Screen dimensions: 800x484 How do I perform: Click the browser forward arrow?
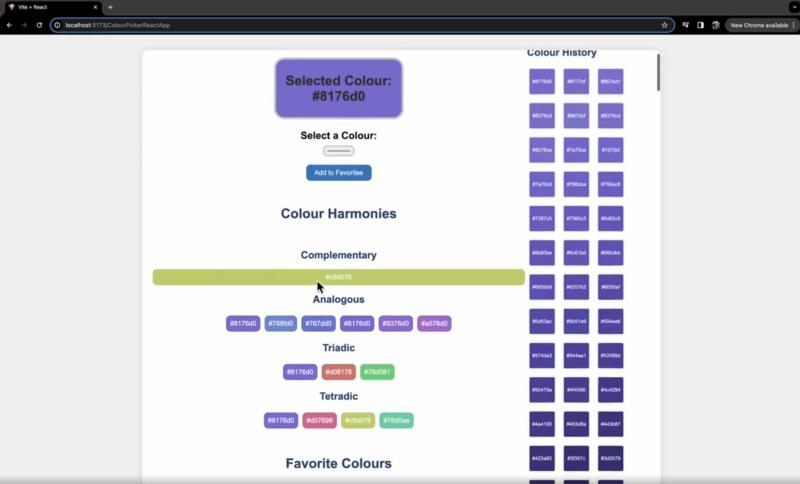point(24,25)
